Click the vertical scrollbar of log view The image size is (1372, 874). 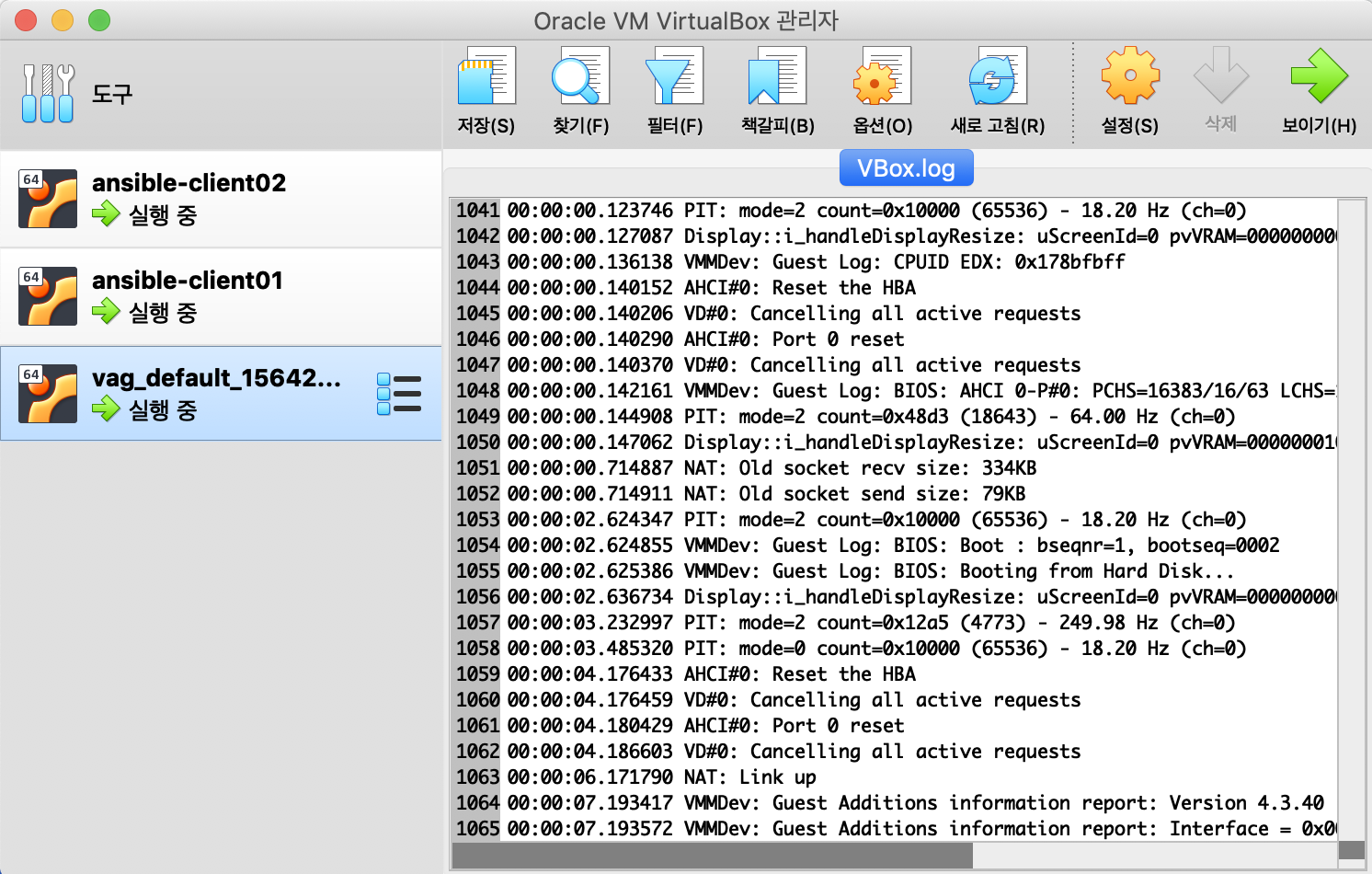pos(1351,518)
